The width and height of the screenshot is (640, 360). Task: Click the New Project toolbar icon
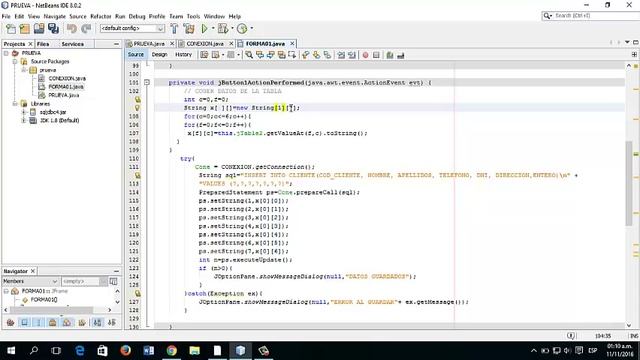[x=24, y=29]
